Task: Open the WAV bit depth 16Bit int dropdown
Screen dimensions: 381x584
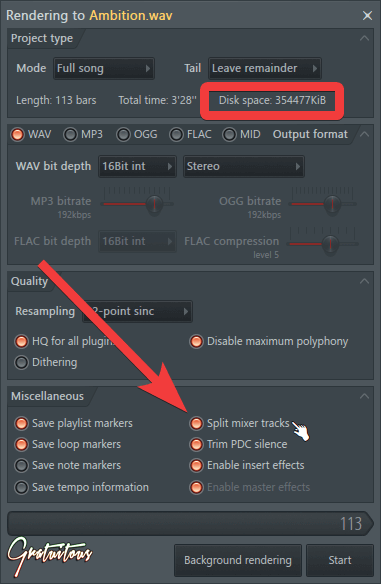Action: [137, 166]
